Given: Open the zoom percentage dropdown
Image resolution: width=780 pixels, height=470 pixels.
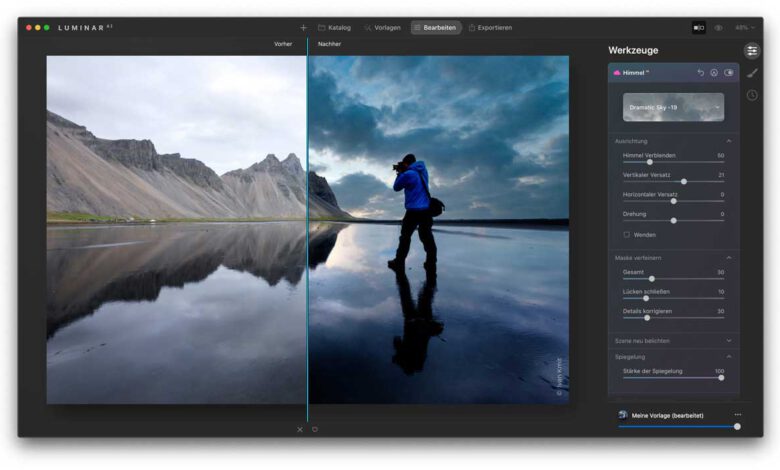Looking at the screenshot, I should pyautogui.click(x=742, y=28).
